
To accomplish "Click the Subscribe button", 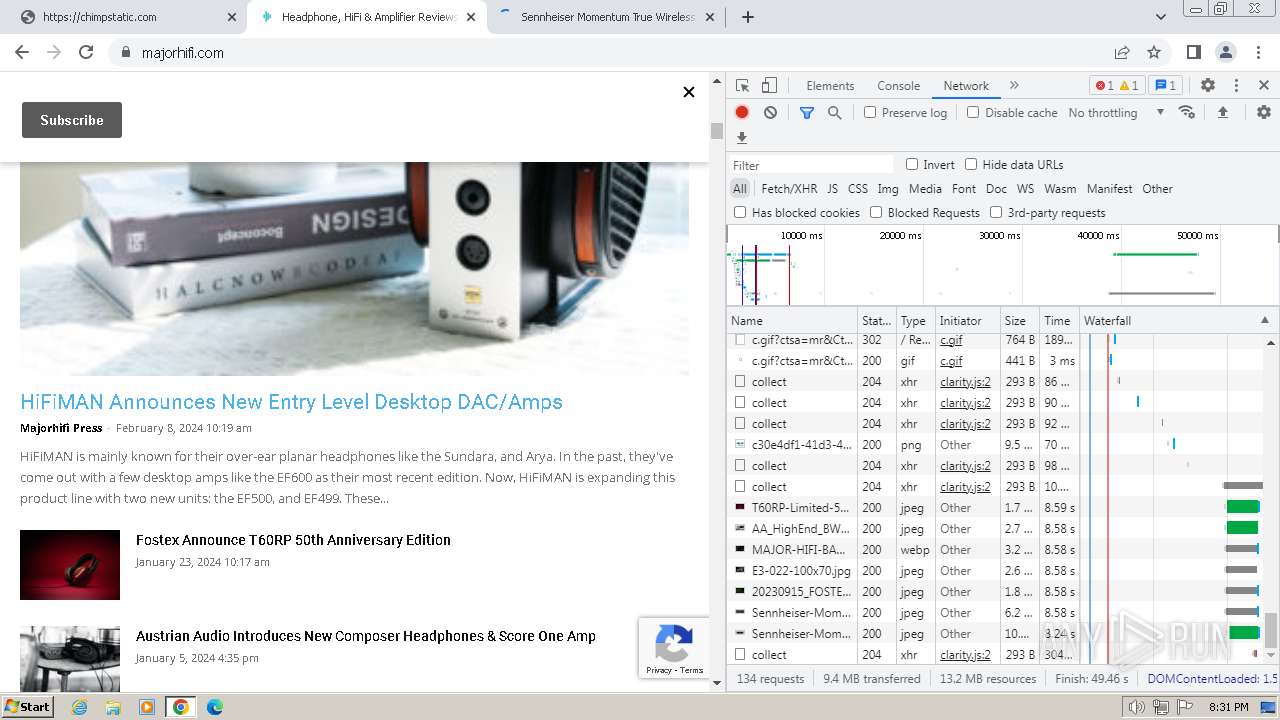I will click(x=72, y=120).
